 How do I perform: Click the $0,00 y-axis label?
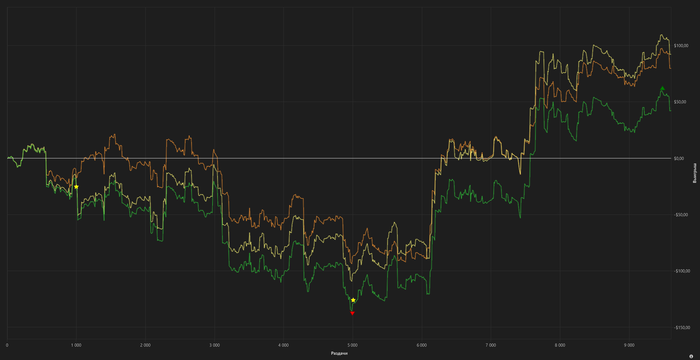pos(679,159)
